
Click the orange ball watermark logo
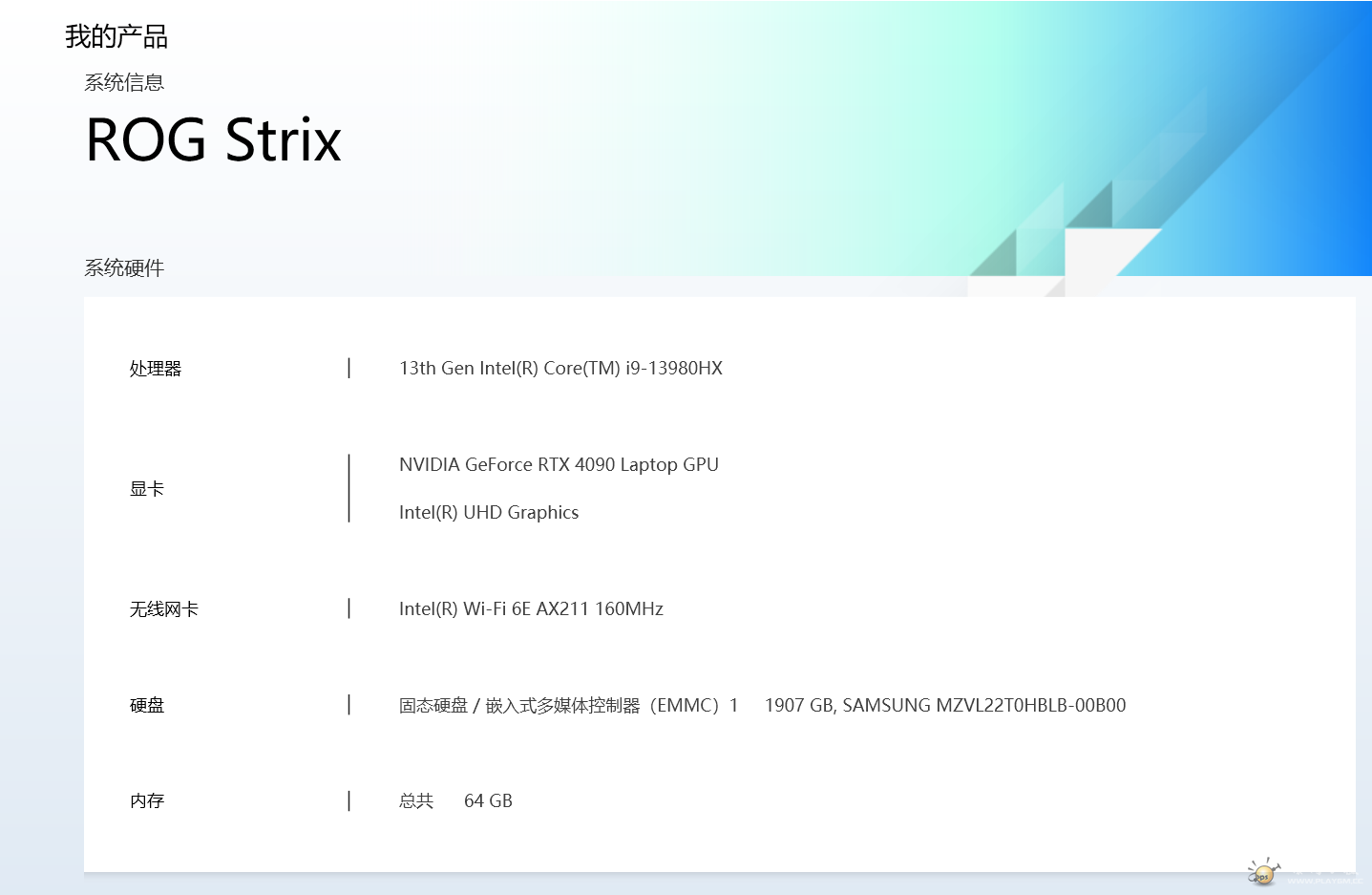1263,873
